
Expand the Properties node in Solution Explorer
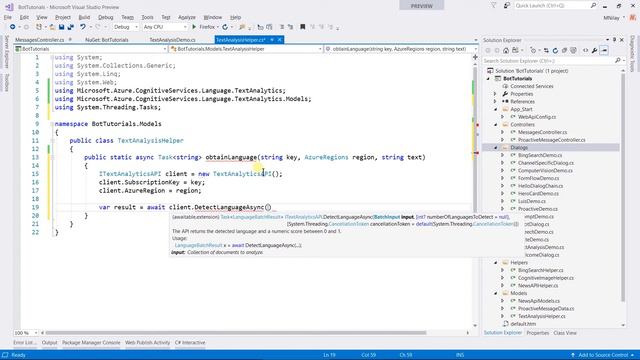[x=496, y=94]
